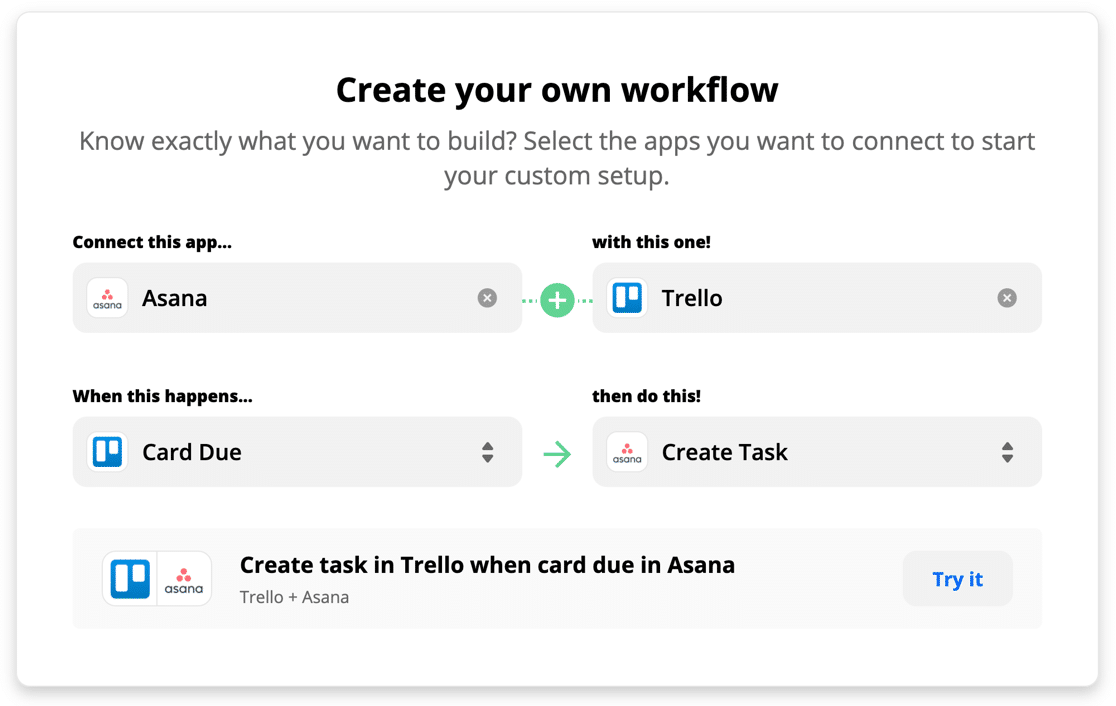1116x706 pixels.
Task: Click the Trello logo in workflow summary
Action: click(130, 579)
